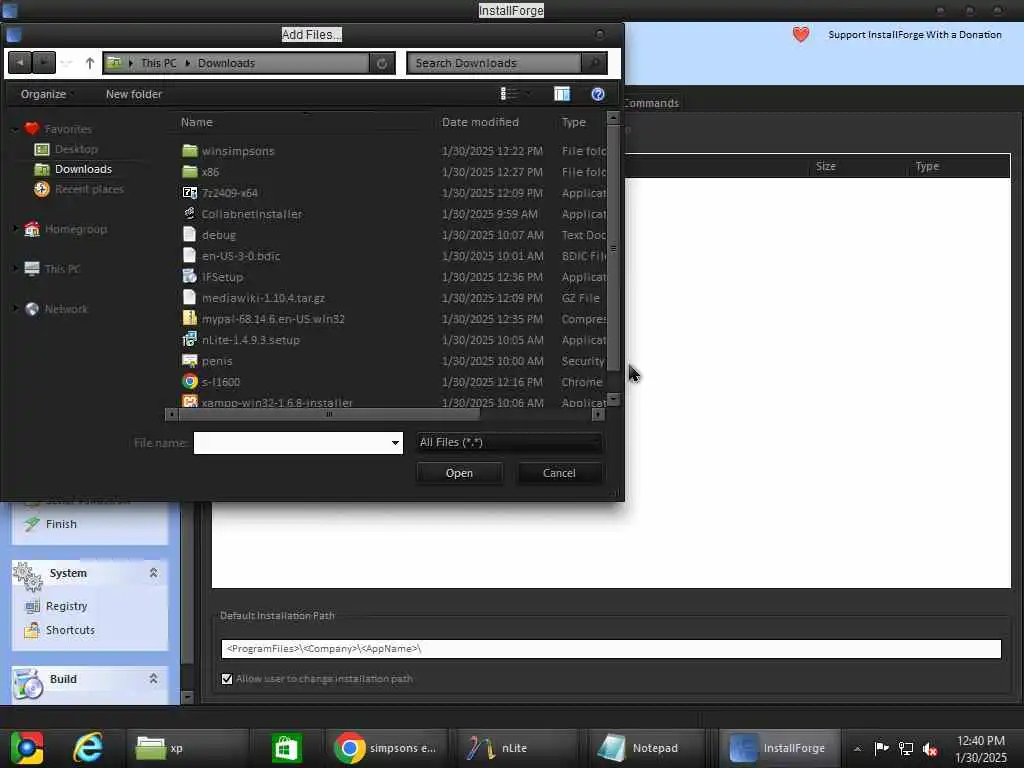Expand the This PC tree node

(x=16, y=268)
